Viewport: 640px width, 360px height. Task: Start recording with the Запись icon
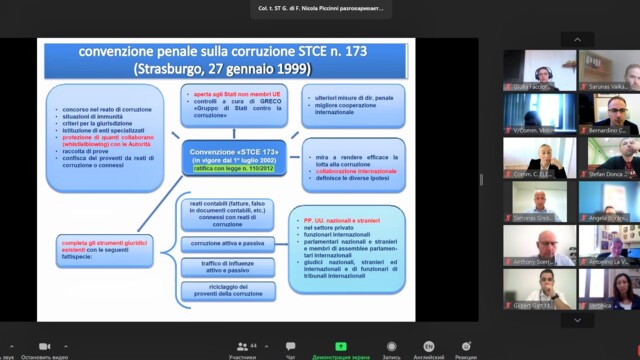[391, 347]
